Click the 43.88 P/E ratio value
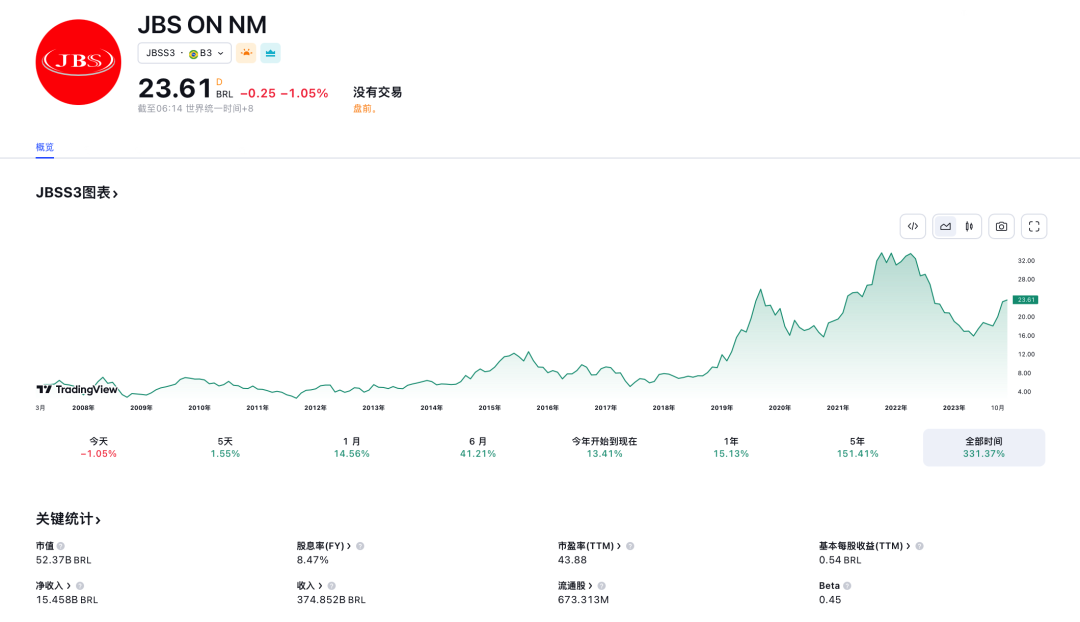1080x622 pixels. 572,560
